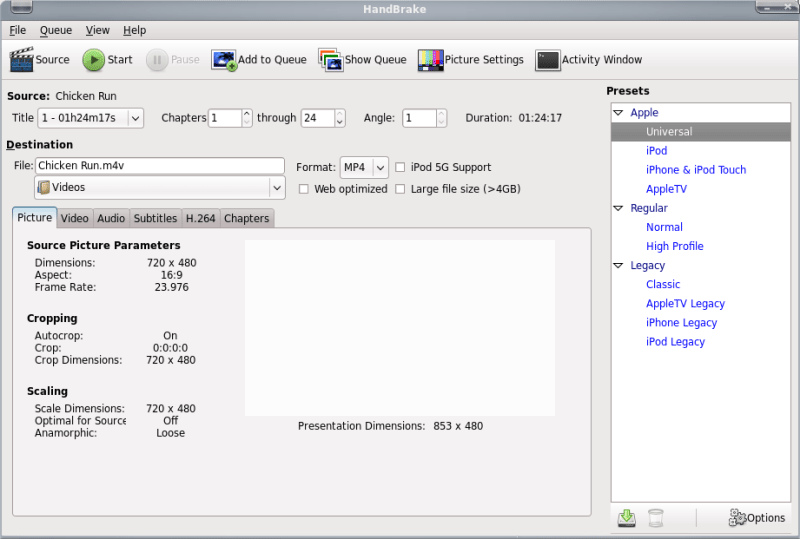Open the Format MP4 dropdown
The width and height of the screenshot is (800, 539).
(363, 167)
